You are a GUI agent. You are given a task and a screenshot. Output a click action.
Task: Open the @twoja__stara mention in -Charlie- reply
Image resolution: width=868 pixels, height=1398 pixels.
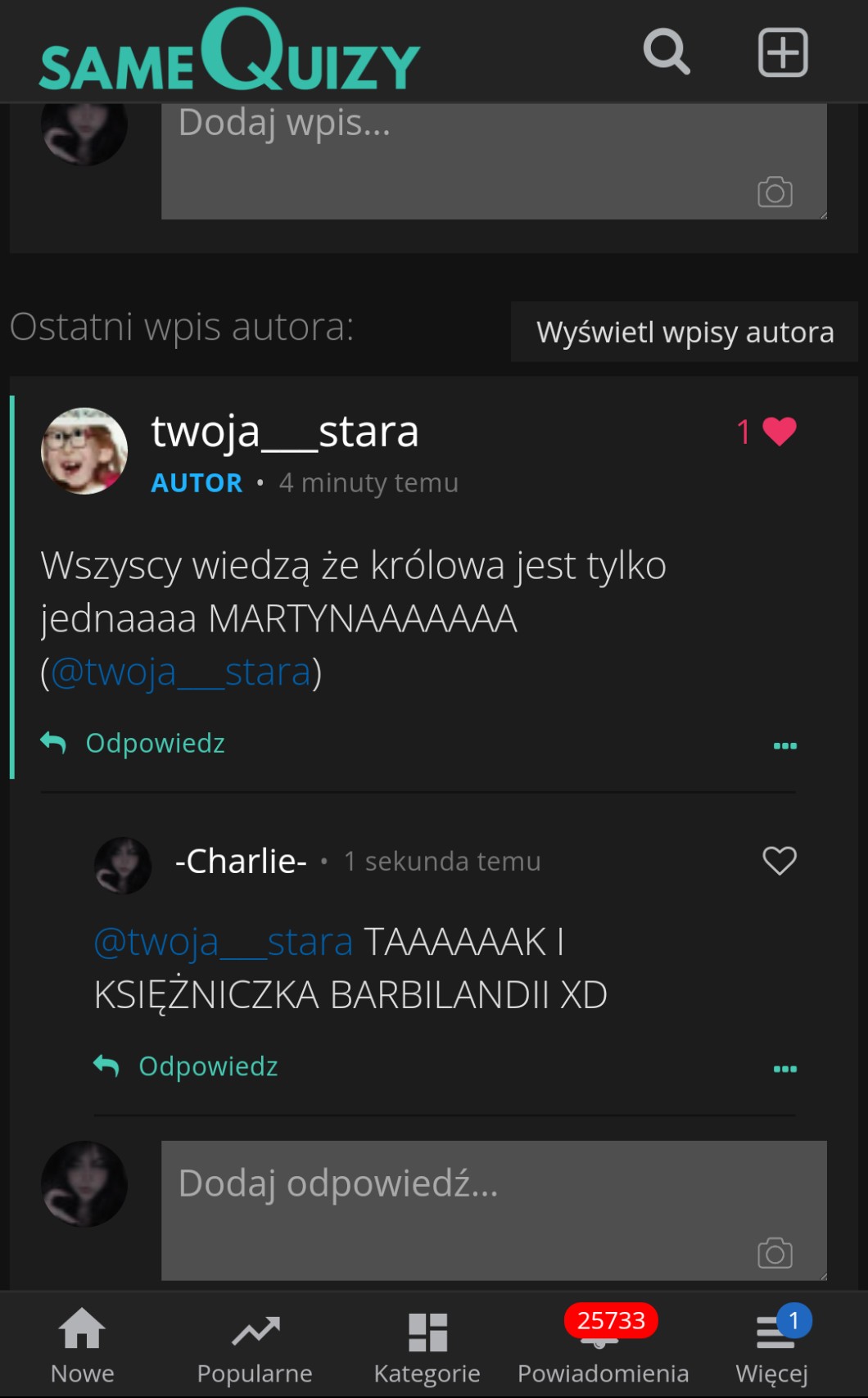pos(224,941)
